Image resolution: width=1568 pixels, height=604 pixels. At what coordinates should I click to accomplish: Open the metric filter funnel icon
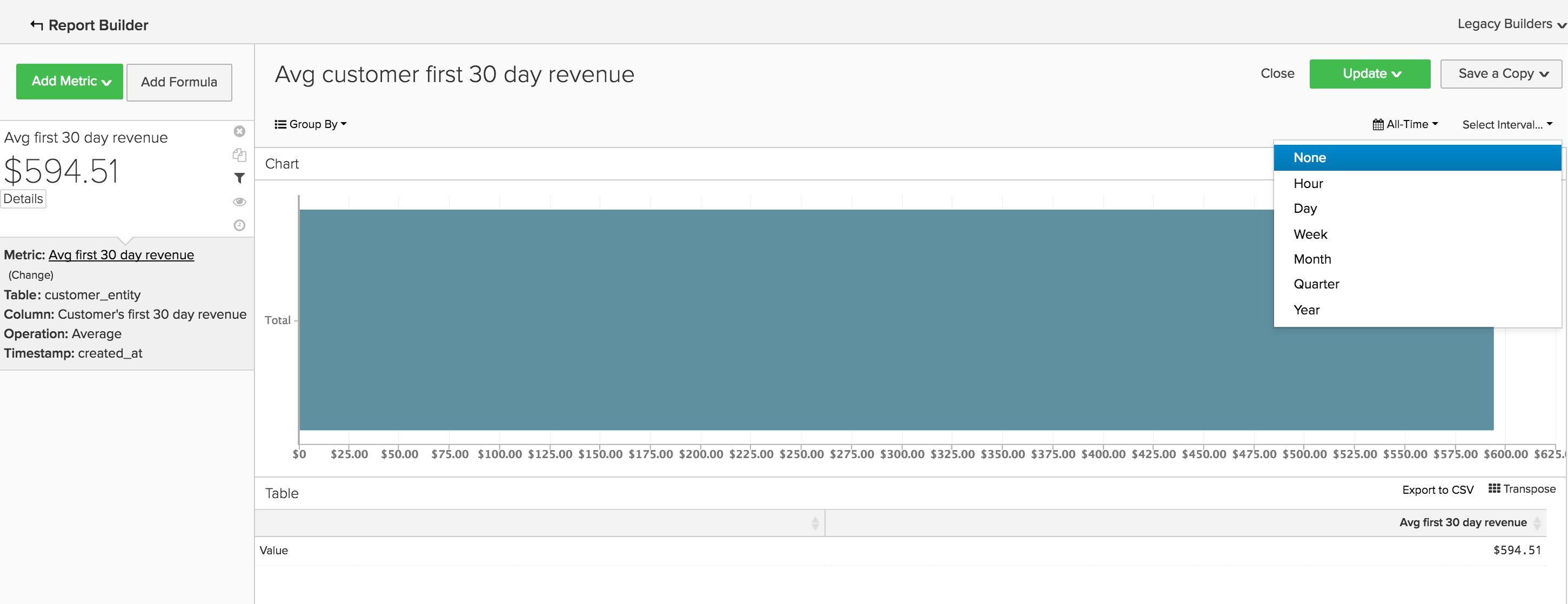[x=239, y=178]
